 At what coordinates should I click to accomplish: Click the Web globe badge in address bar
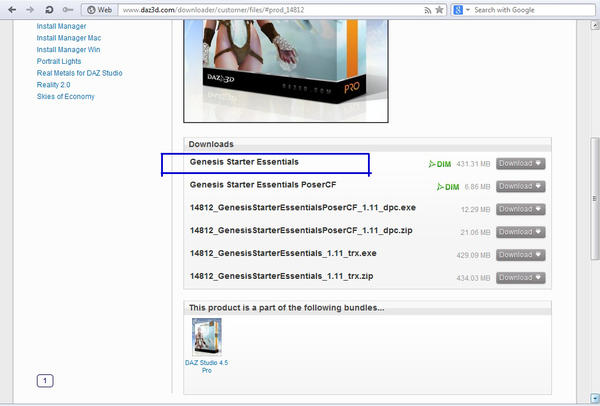tap(99, 10)
